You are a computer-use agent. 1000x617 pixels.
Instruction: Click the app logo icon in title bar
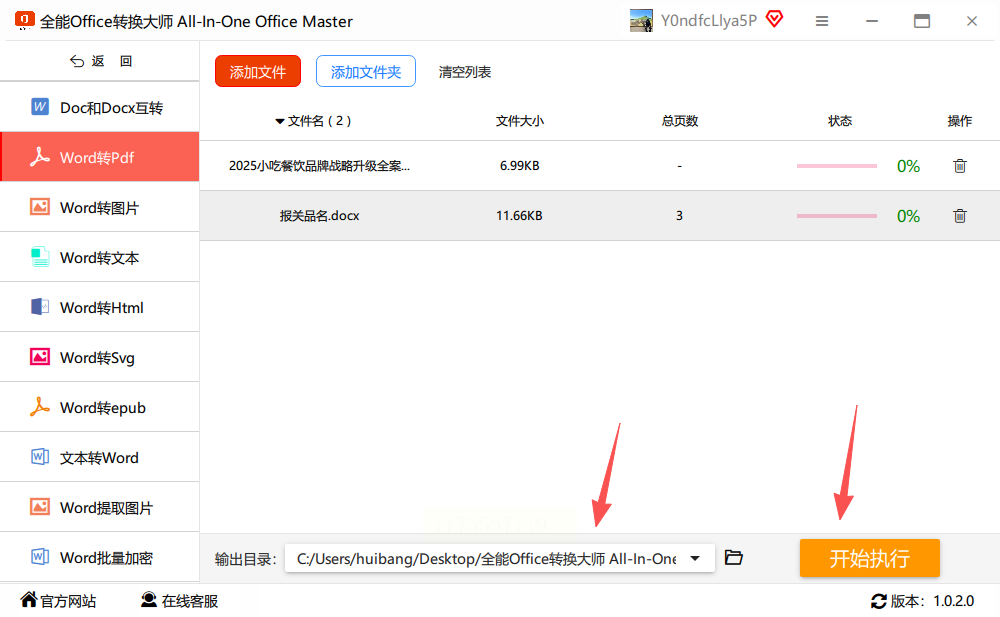tap(24, 20)
